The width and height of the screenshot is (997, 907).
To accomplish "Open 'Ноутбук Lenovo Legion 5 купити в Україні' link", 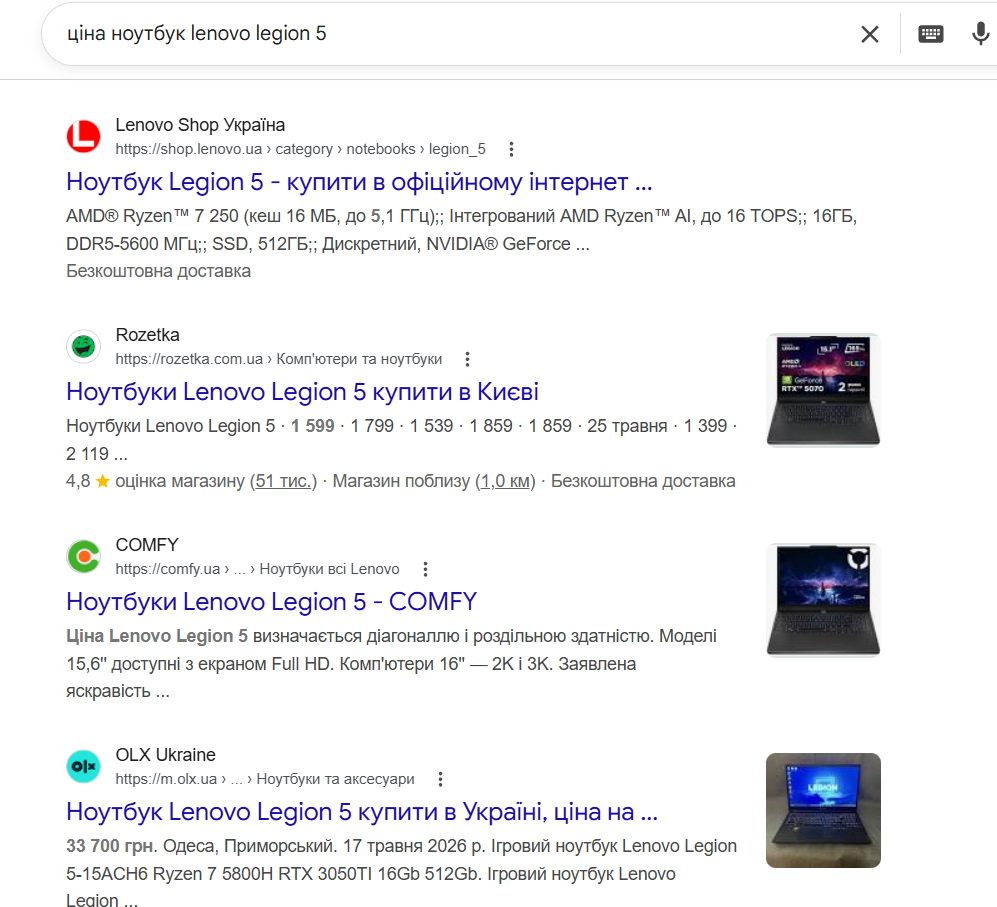I will pyautogui.click(x=362, y=812).
